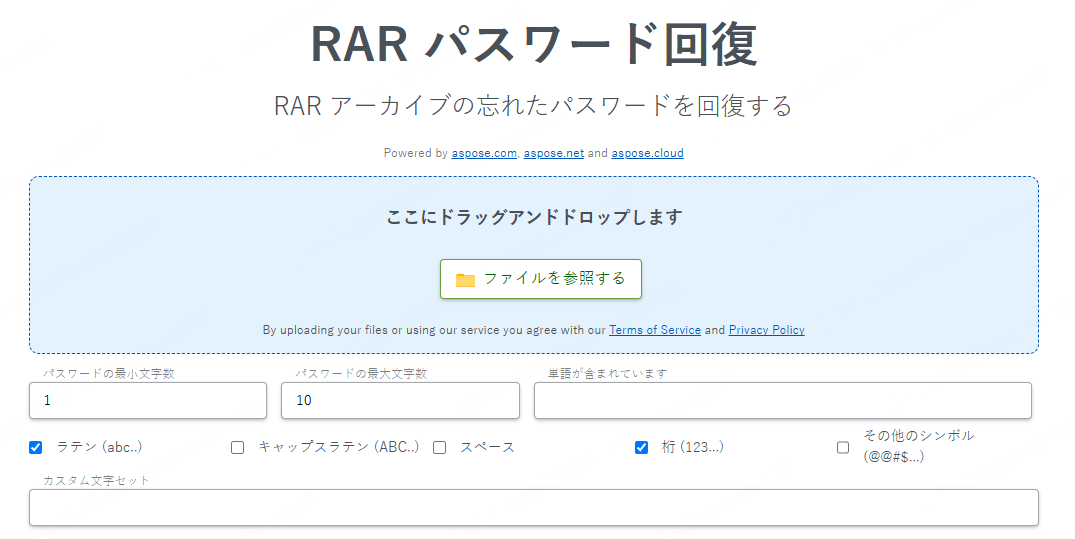1075x539 pixels.
Task: Open the Terms of Service link
Action: (655, 330)
